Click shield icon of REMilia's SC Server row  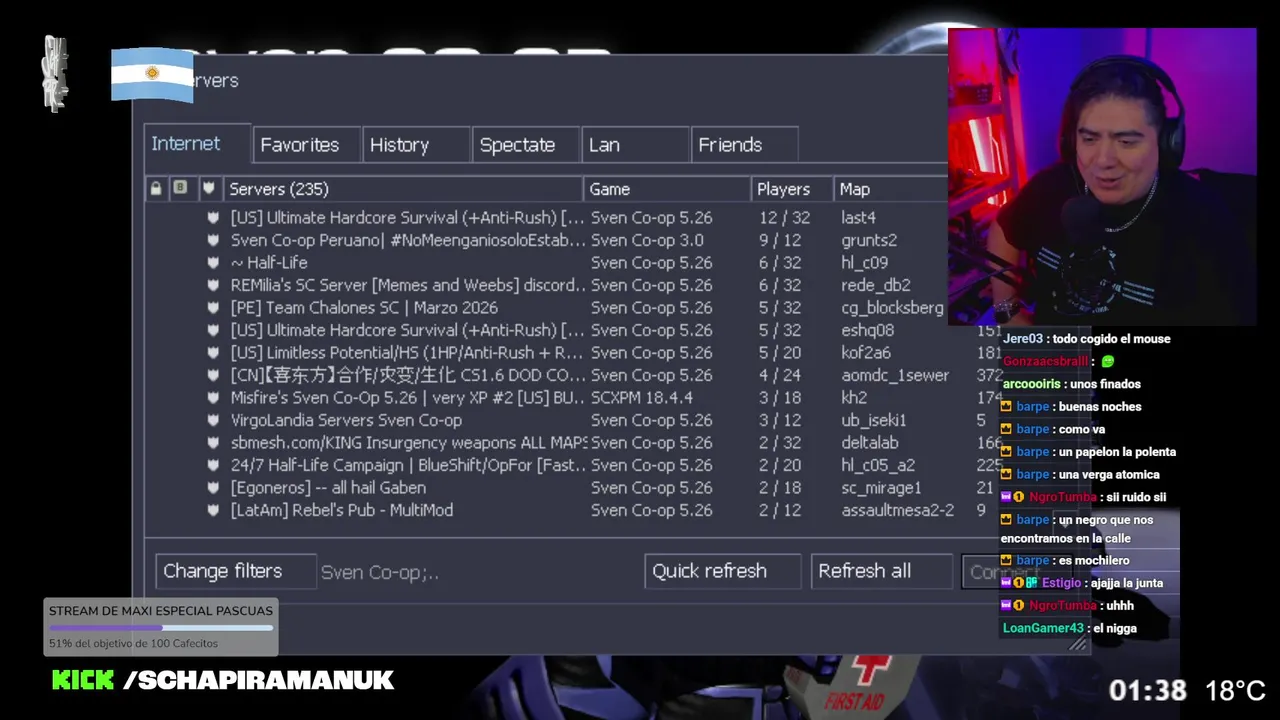(212, 285)
